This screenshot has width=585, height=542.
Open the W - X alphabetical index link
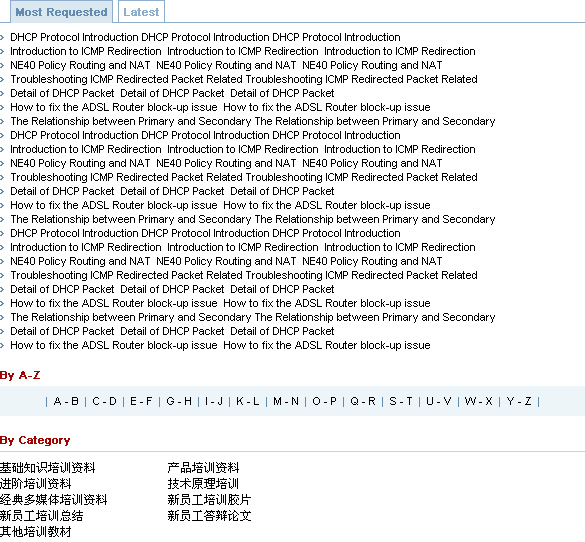point(479,401)
